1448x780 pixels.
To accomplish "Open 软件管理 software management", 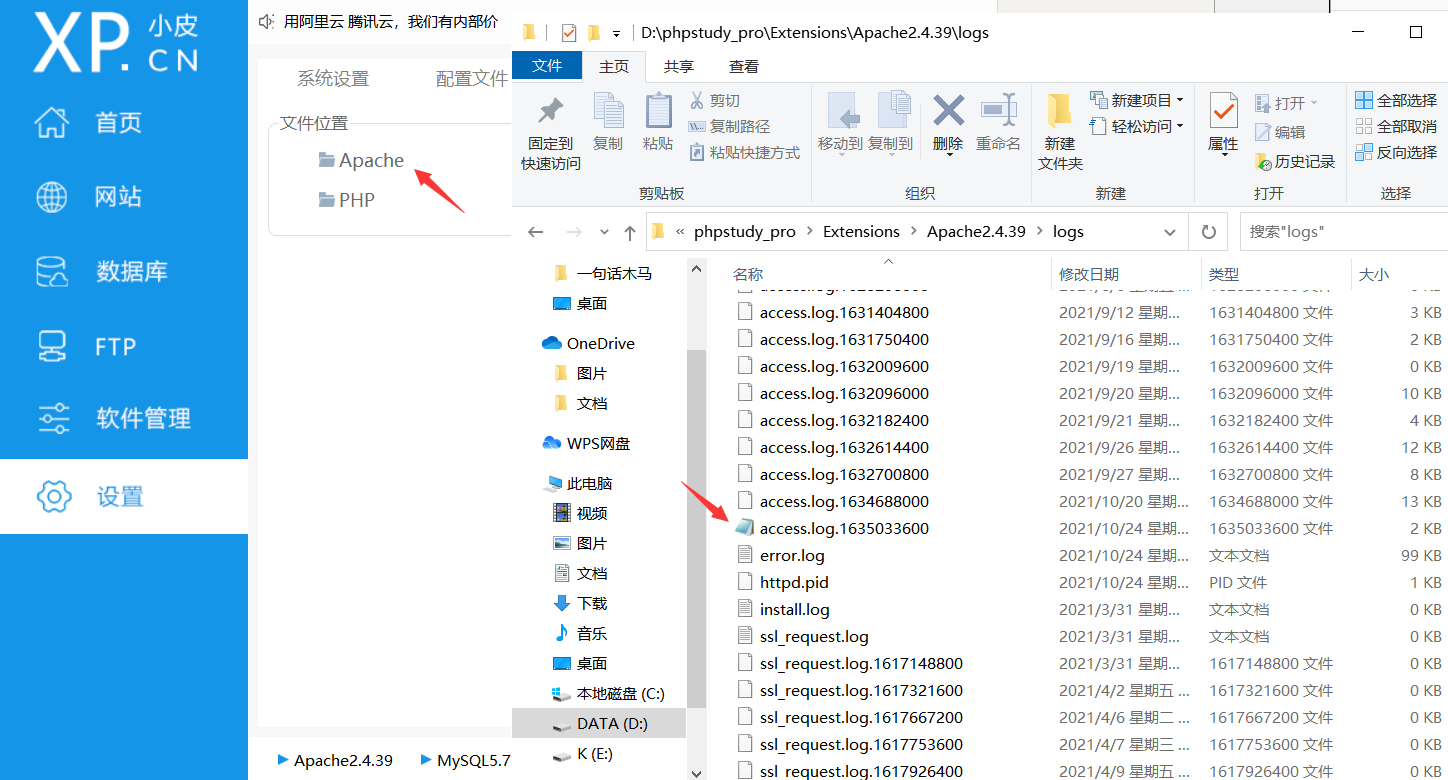I will point(112,418).
